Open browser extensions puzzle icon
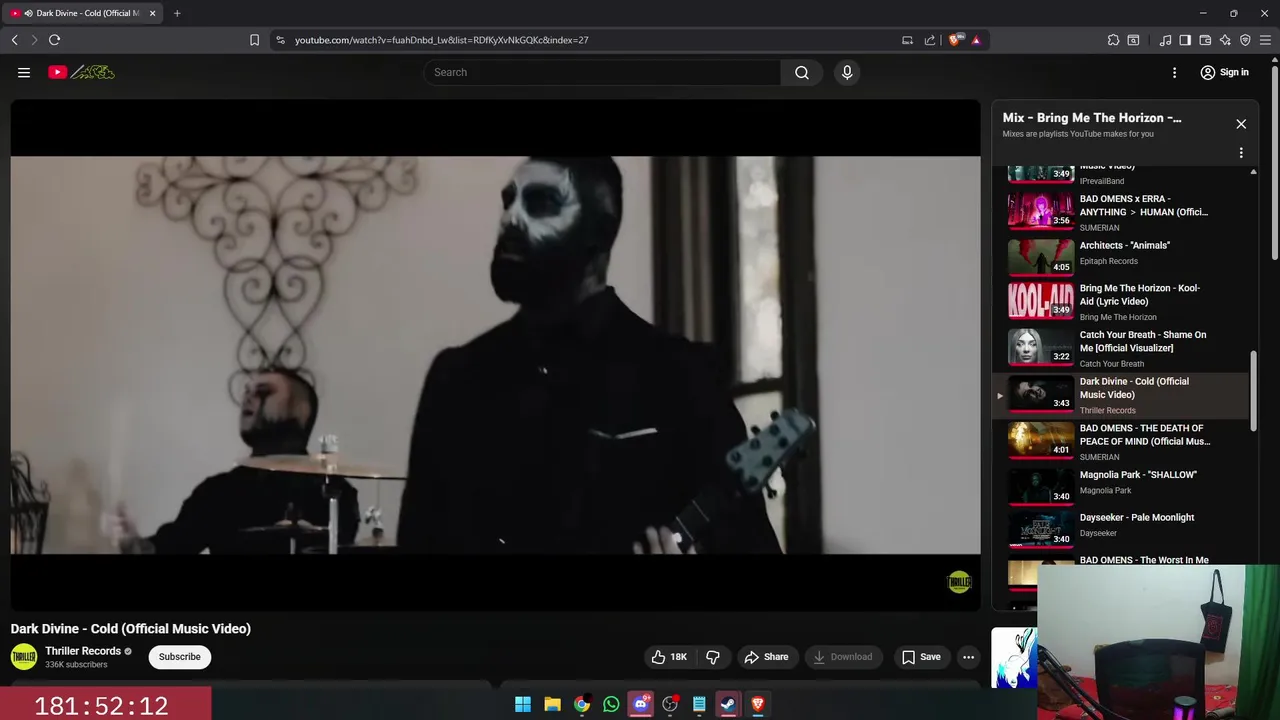Viewport: 1280px width, 720px height. [1113, 40]
